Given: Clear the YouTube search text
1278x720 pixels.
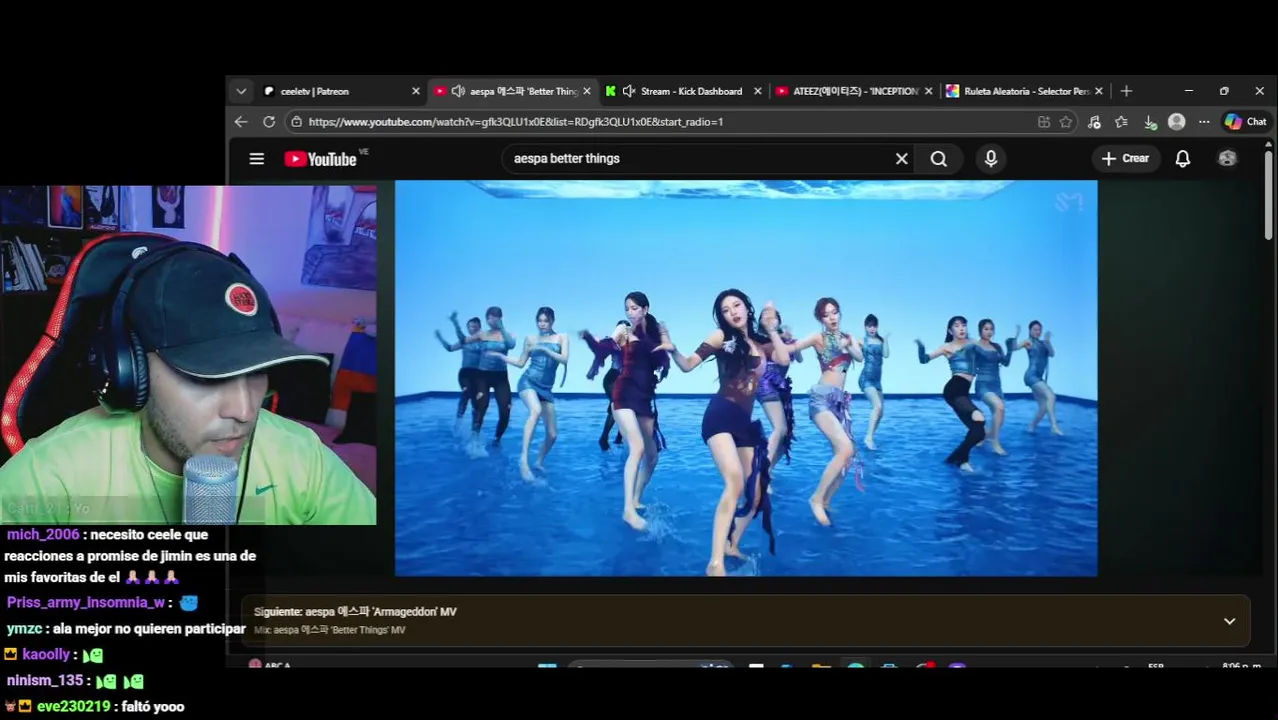Looking at the screenshot, I should [x=901, y=158].
